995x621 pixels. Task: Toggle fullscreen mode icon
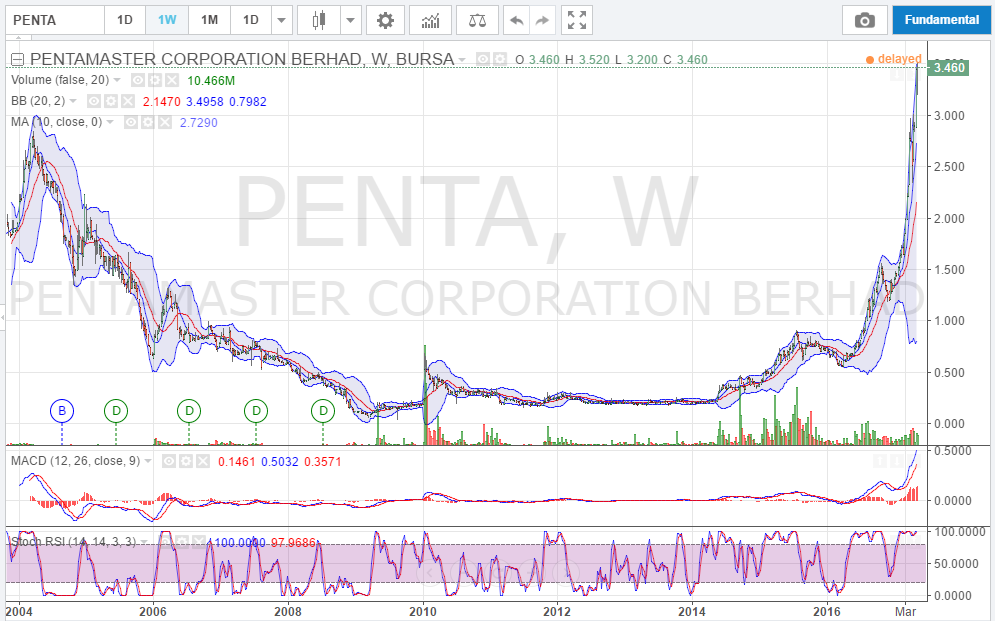click(x=577, y=20)
